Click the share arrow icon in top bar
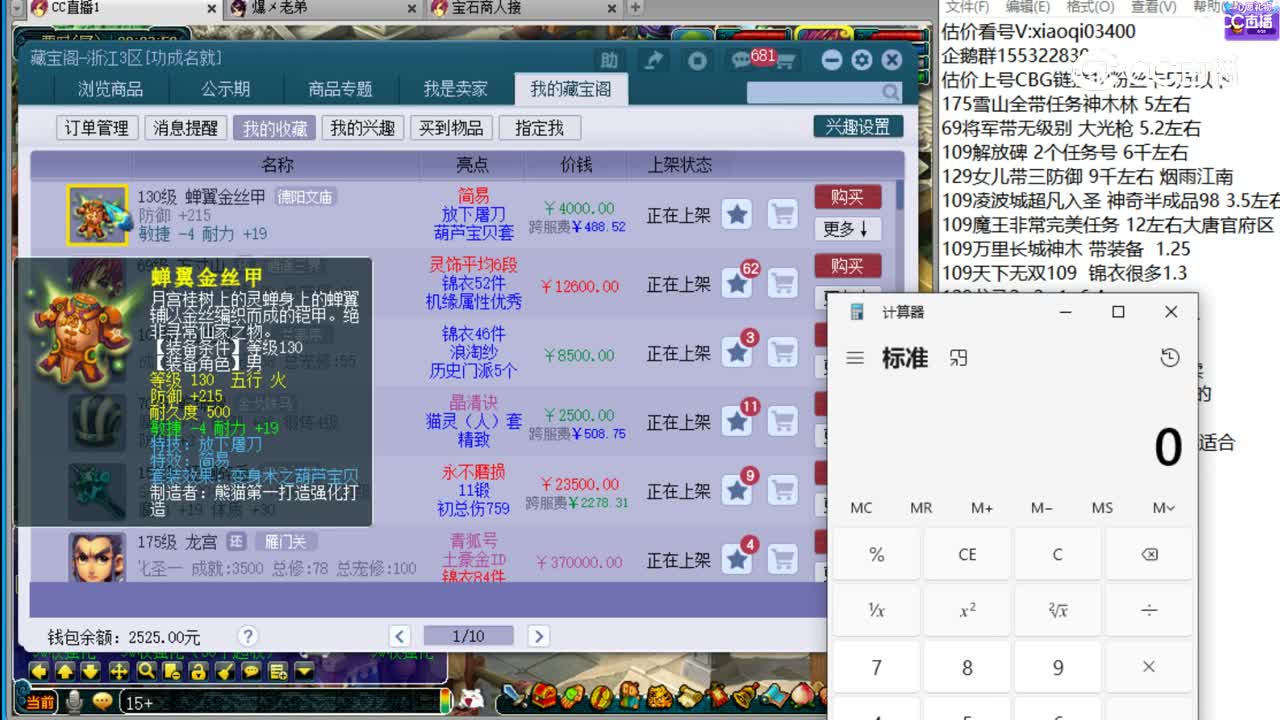Image resolution: width=1280 pixels, height=720 pixels. 653,60
